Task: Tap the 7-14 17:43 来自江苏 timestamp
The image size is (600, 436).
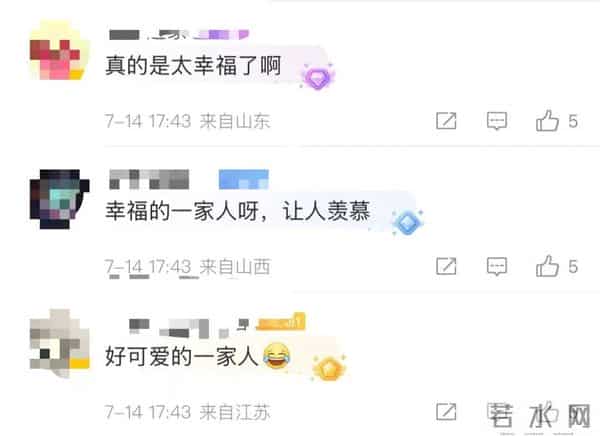Action: click(x=188, y=412)
